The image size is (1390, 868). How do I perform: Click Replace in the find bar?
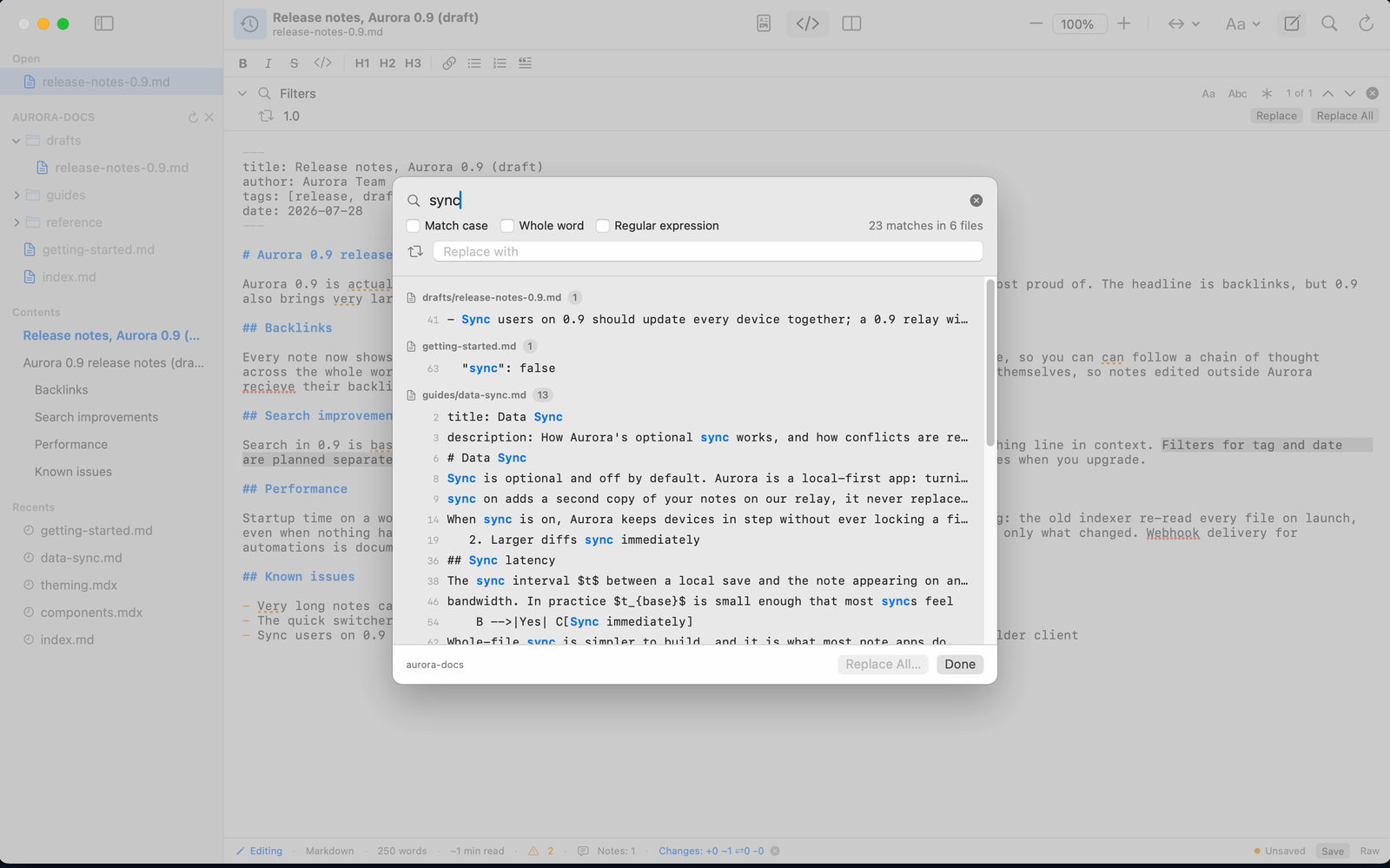pyautogui.click(x=1276, y=116)
